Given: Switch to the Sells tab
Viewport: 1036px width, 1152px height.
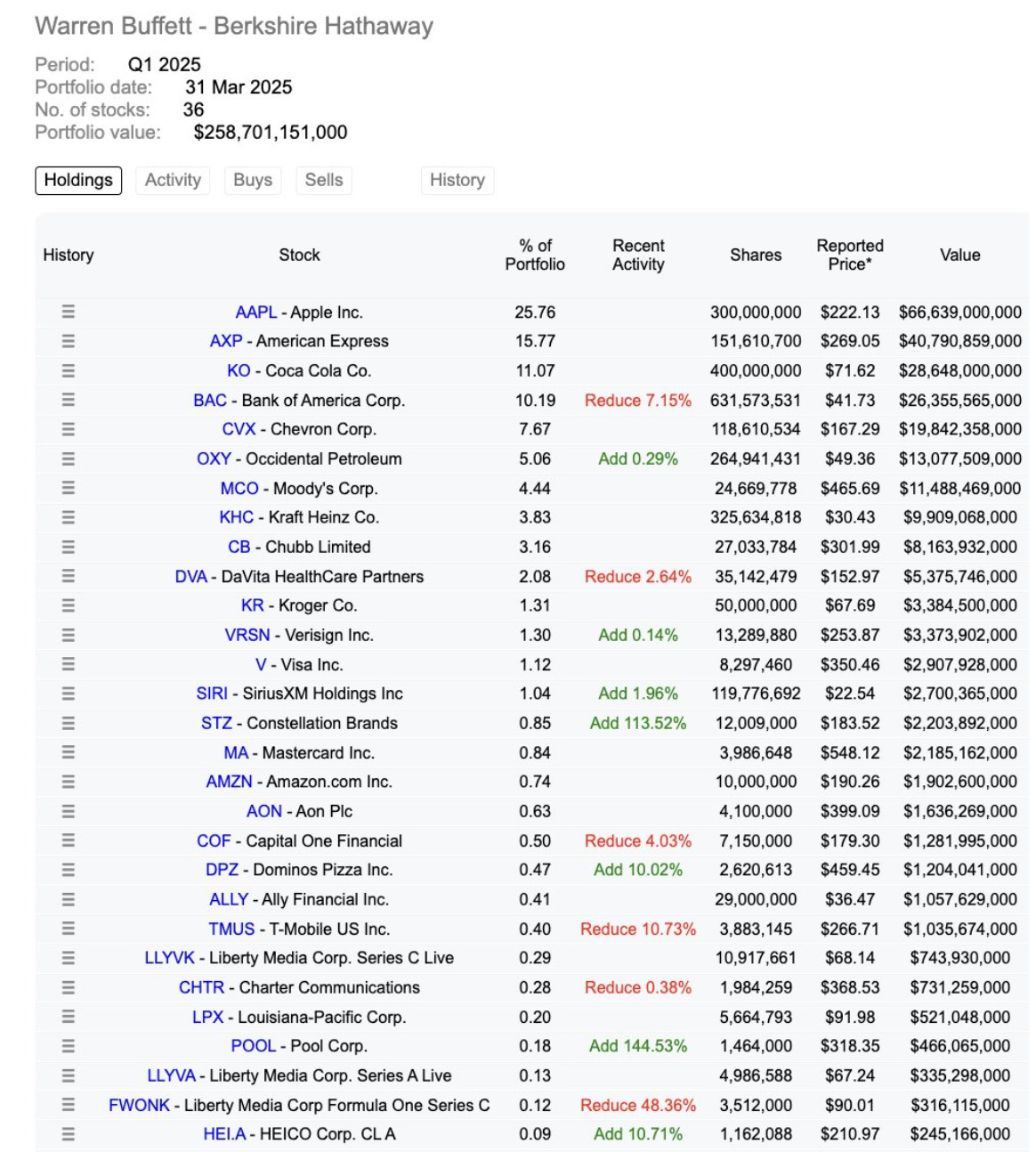Looking at the screenshot, I should coord(324,180).
